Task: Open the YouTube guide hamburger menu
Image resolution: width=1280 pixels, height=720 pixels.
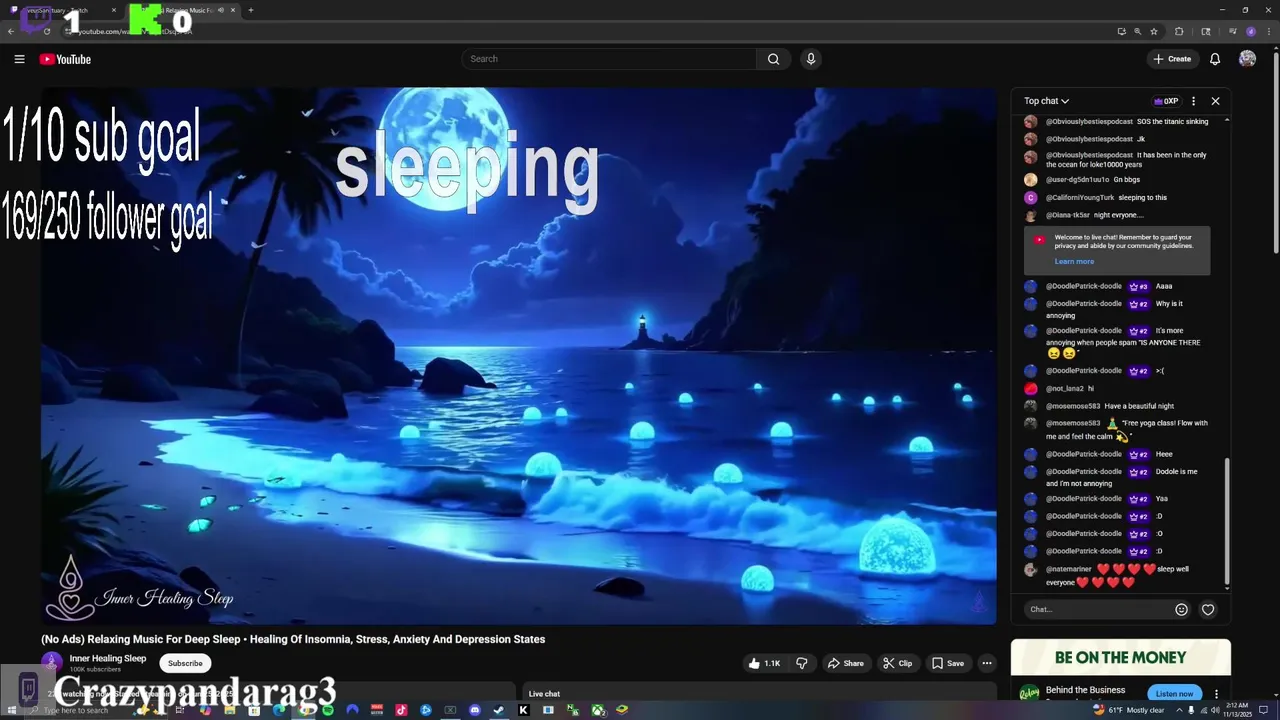Action: 19,59
